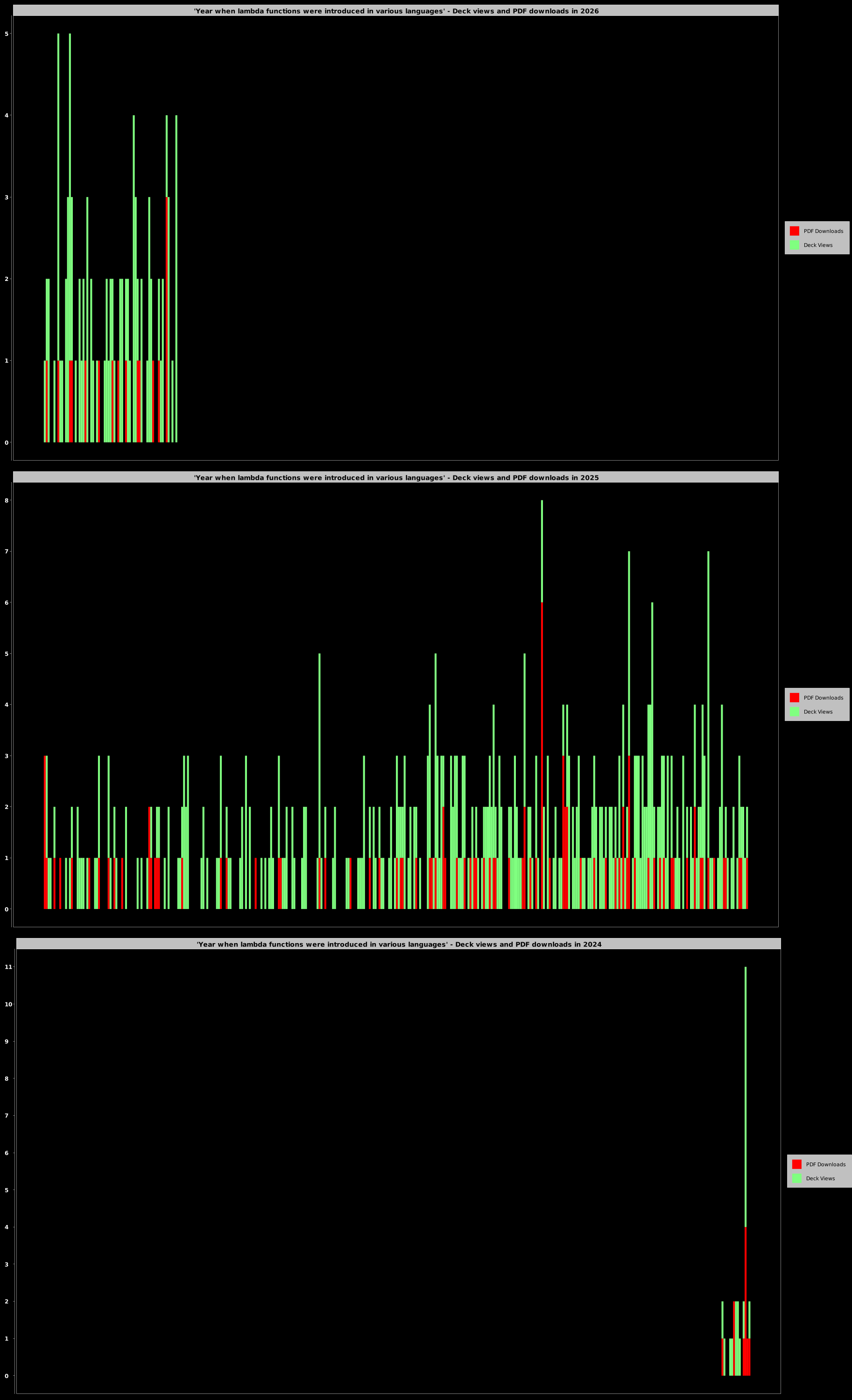
Task: Click y-axis tick label 8 in 2025 chart
Action: pos(7,501)
